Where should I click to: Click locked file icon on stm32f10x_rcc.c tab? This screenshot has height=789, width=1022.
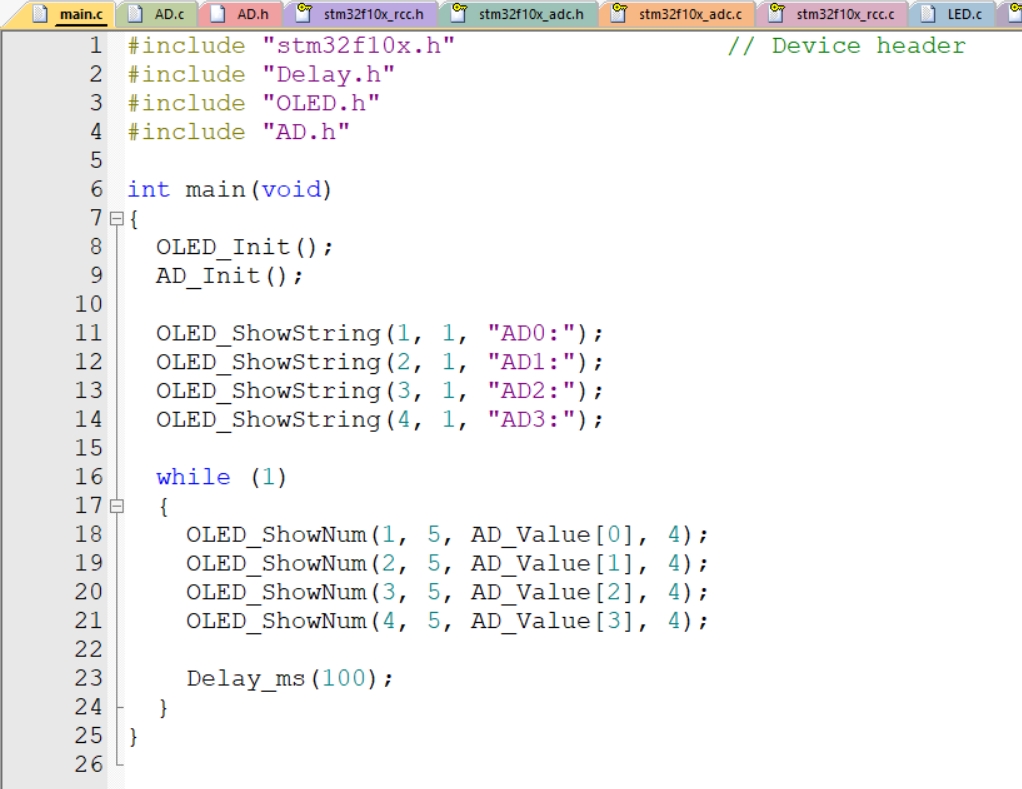(x=776, y=12)
